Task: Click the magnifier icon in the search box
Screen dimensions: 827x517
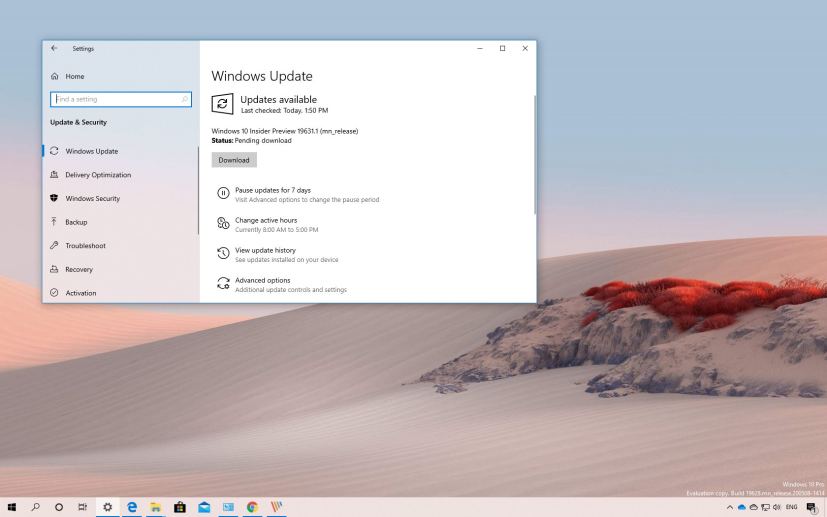Action: click(x=185, y=99)
